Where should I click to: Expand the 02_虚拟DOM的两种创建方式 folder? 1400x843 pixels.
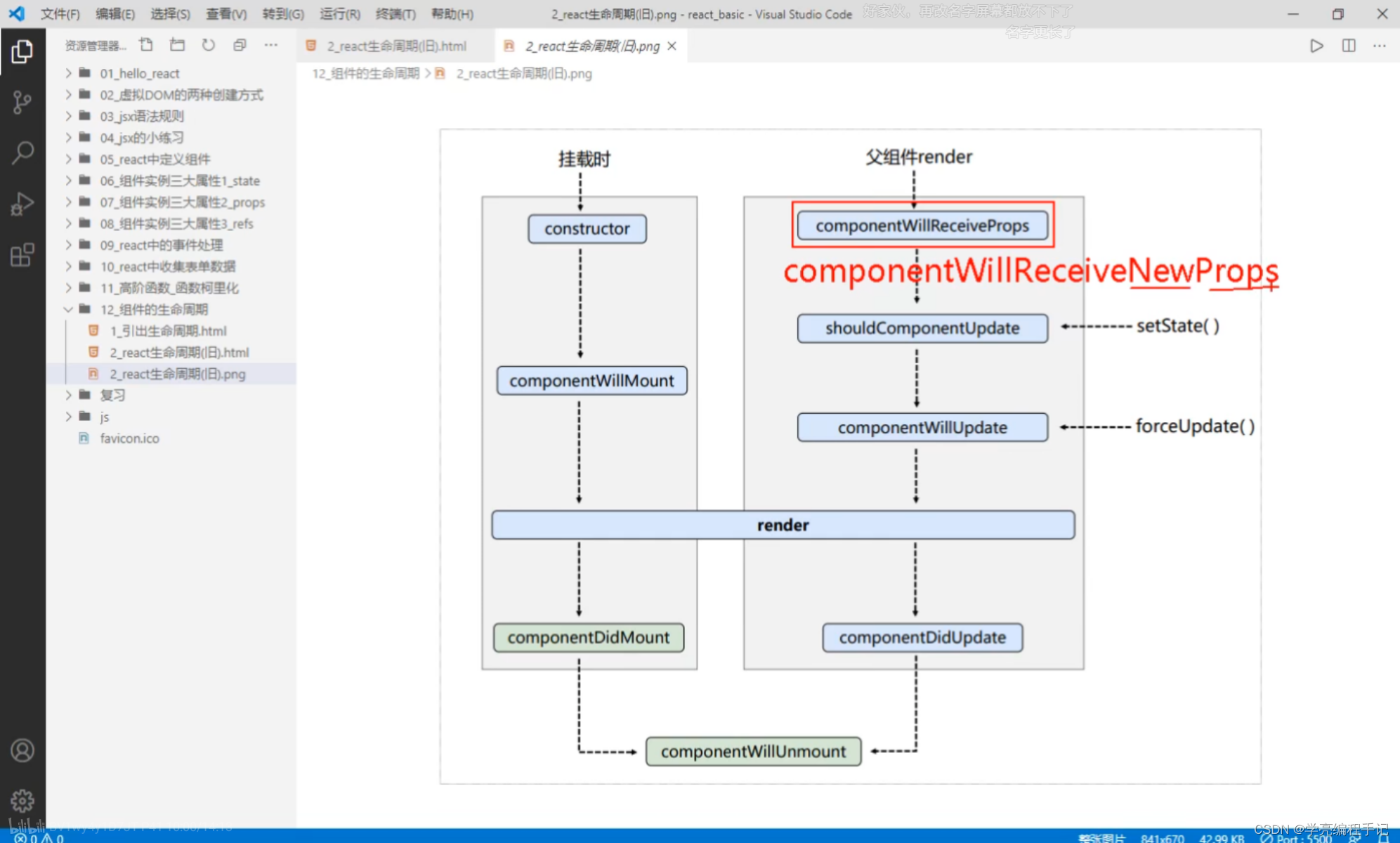[x=171, y=95]
